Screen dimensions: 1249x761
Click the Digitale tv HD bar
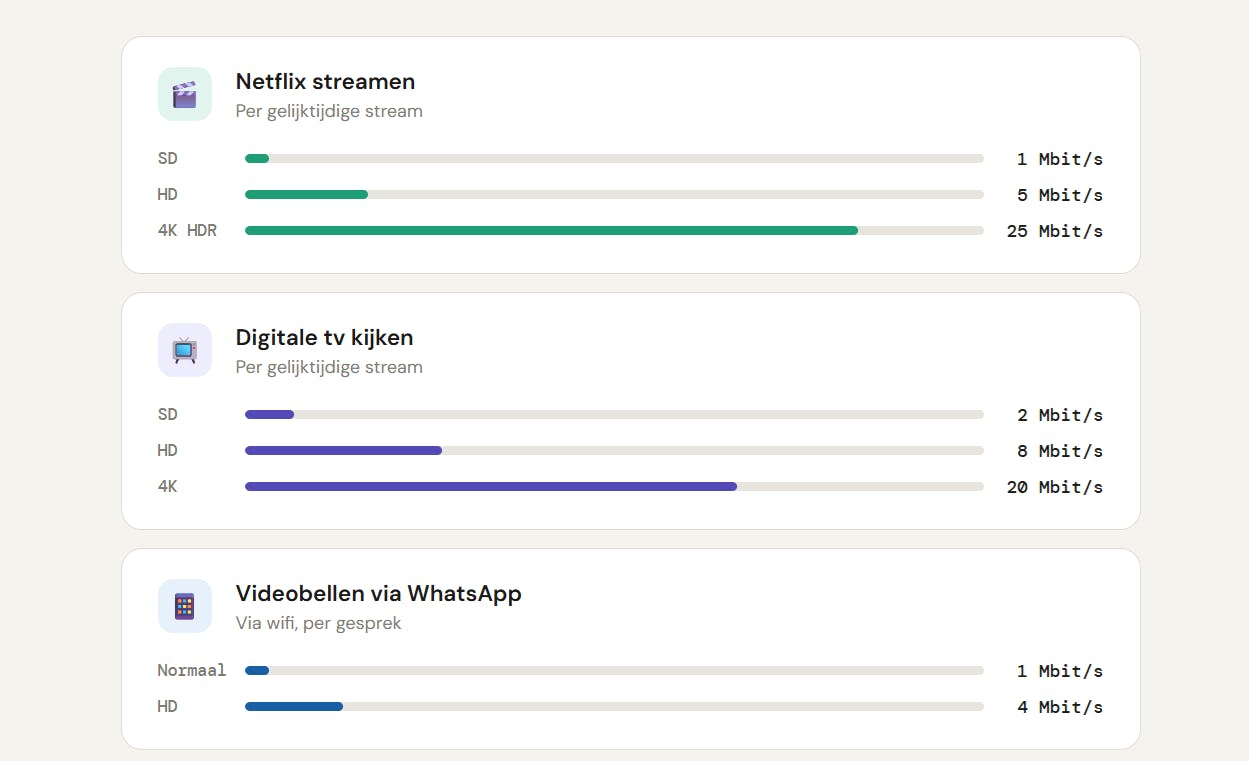[343, 451]
